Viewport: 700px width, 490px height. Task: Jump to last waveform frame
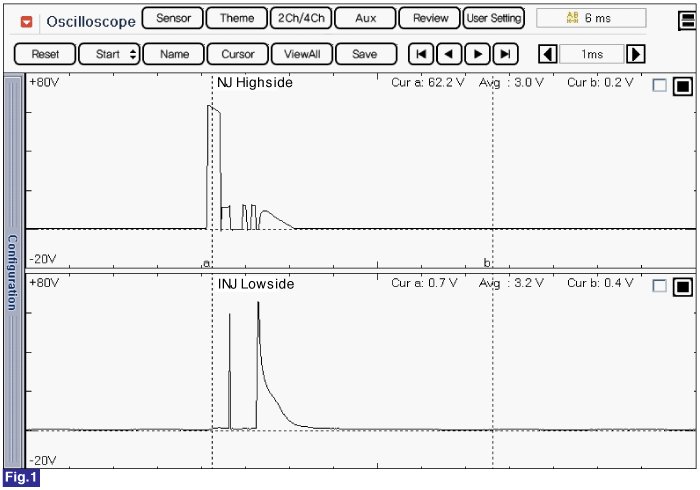[x=507, y=54]
